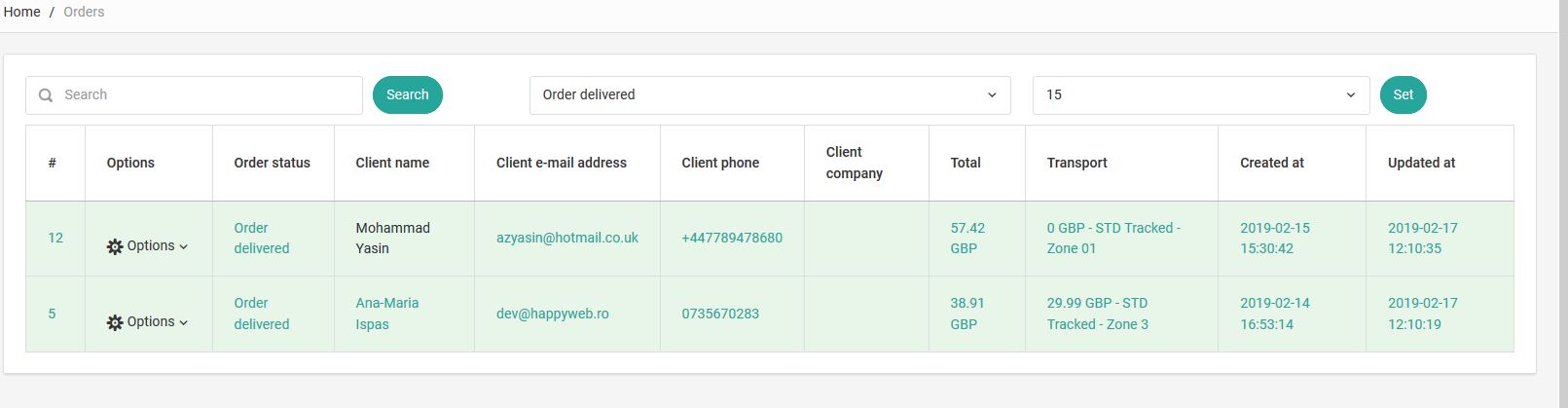Click the 57.42 GBP total
The width and height of the screenshot is (1568, 408).
pyautogui.click(x=967, y=238)
